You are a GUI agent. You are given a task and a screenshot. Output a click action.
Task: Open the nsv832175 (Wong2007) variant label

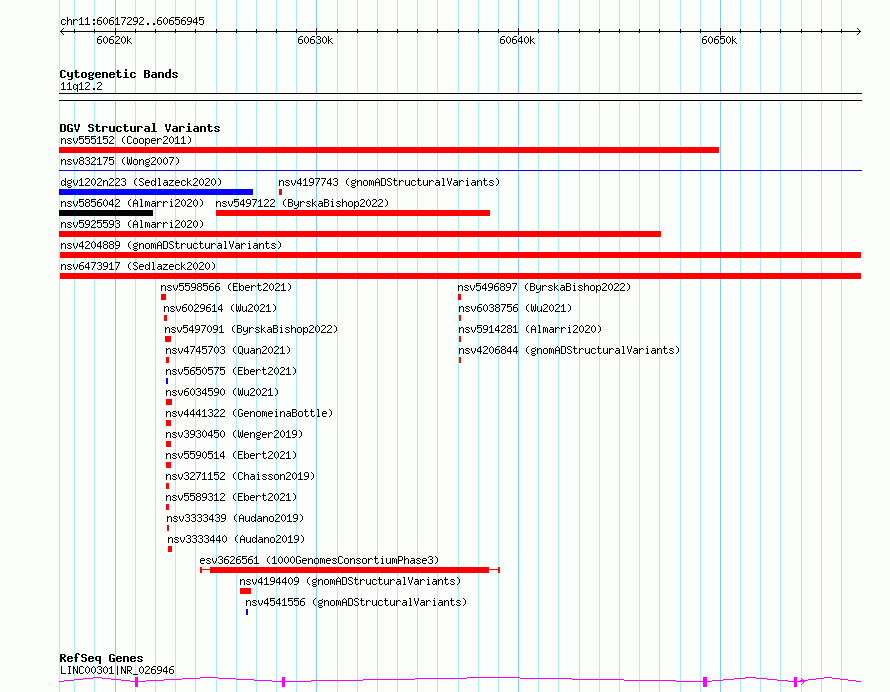click(120, 161)
